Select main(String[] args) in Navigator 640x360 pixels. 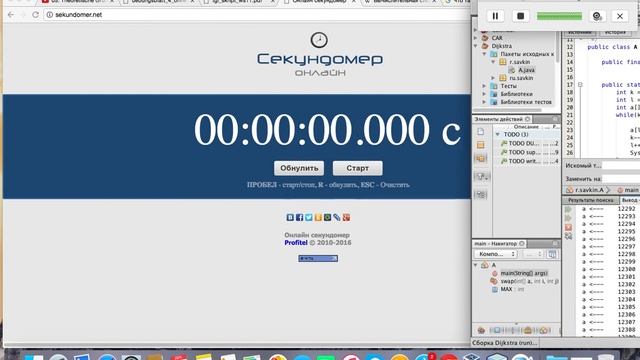coord(524,273)
